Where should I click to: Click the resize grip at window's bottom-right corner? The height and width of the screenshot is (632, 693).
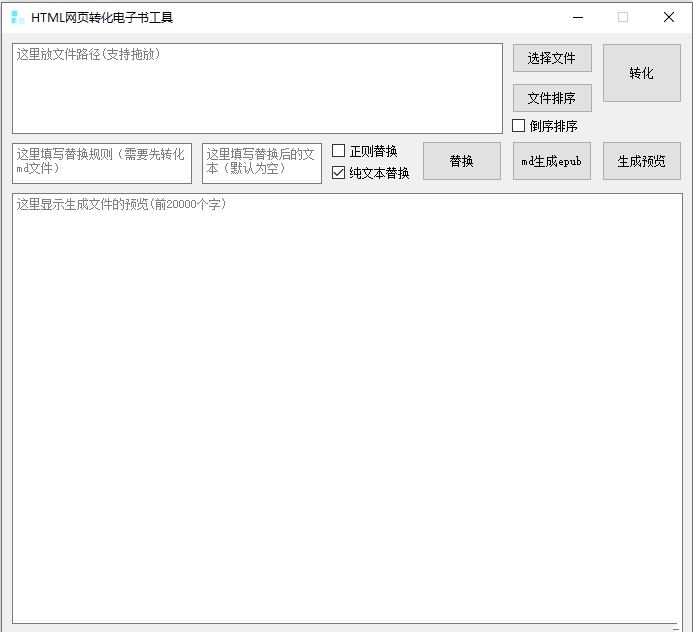click(686, 626)
